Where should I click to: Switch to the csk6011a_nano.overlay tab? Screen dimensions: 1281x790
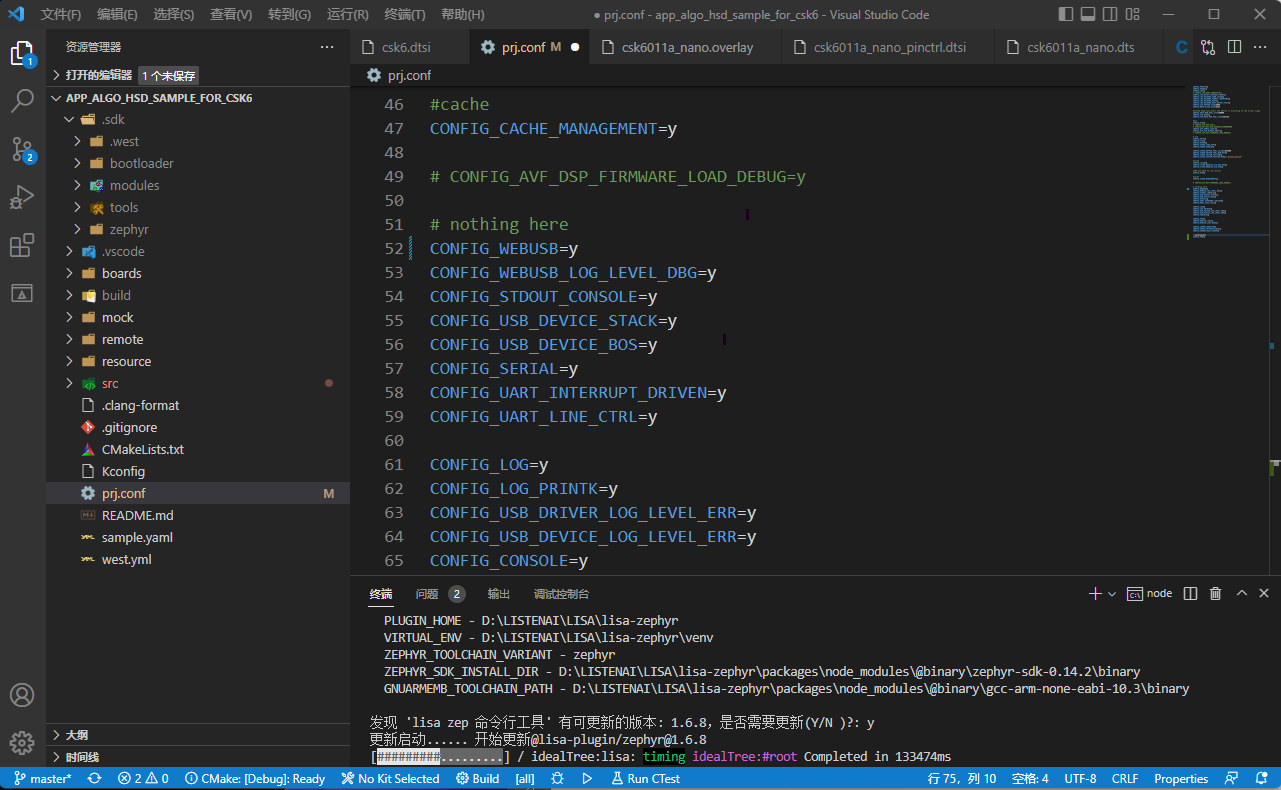click(x=687, y=47)
